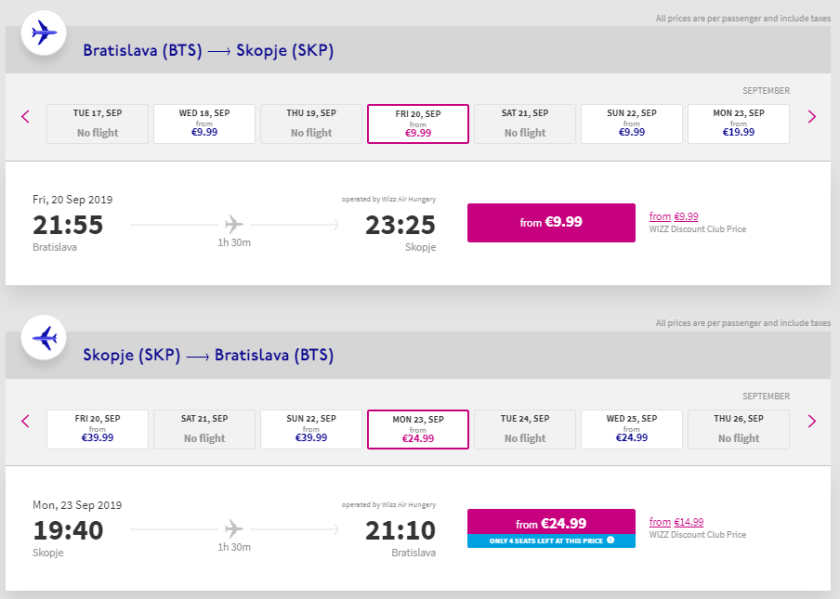Screen dimensions: 840x599
Task: Show earlier outbound dates with left arrow
Action: click(x=26, y=117)
